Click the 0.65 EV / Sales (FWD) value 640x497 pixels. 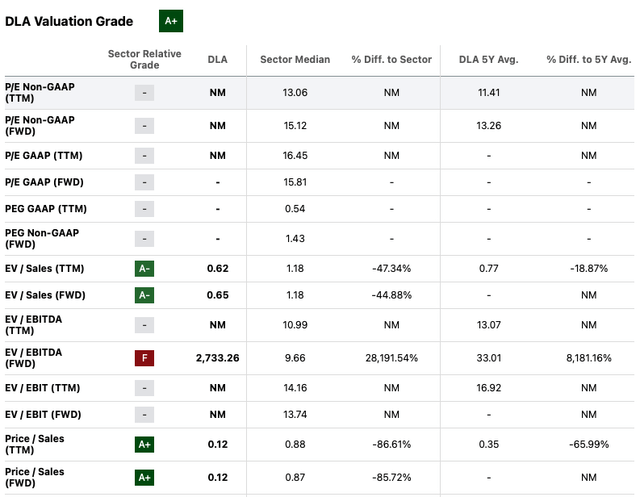(x=218, y=295)
